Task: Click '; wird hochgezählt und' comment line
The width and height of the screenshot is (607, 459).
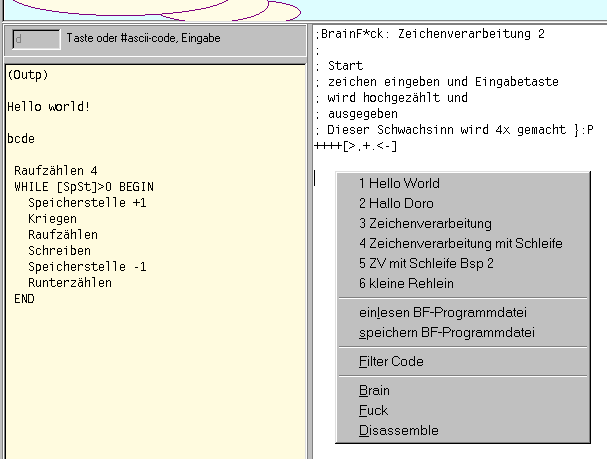Action: tap(391, 98)
